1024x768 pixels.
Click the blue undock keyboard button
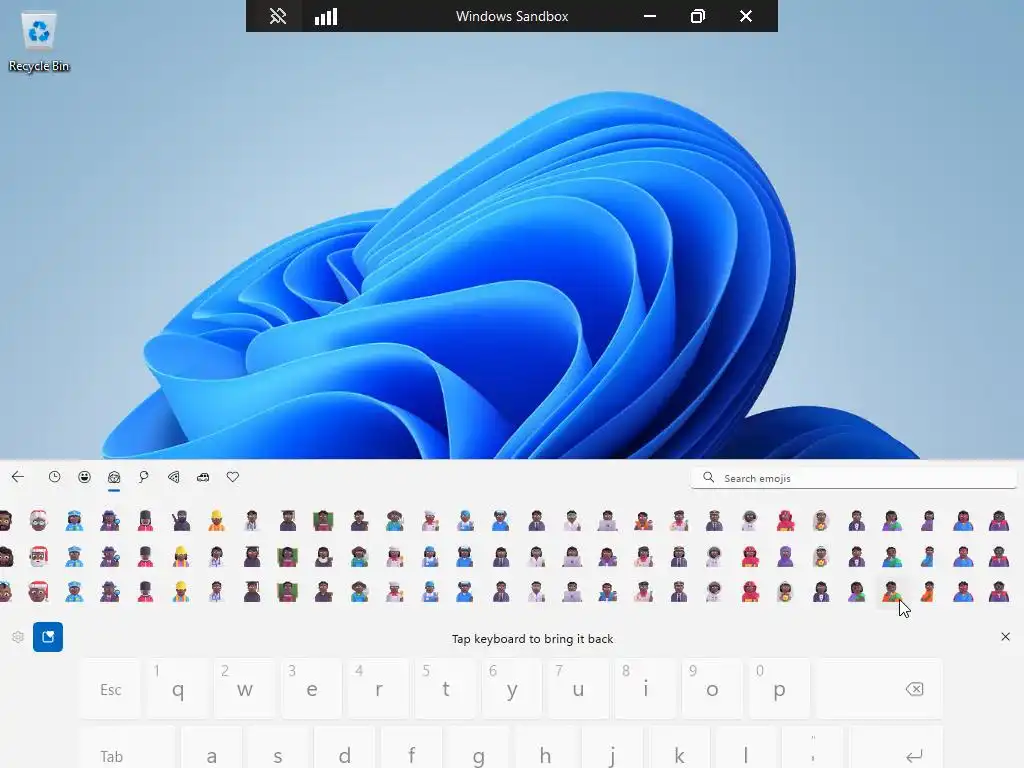(48, 637)
